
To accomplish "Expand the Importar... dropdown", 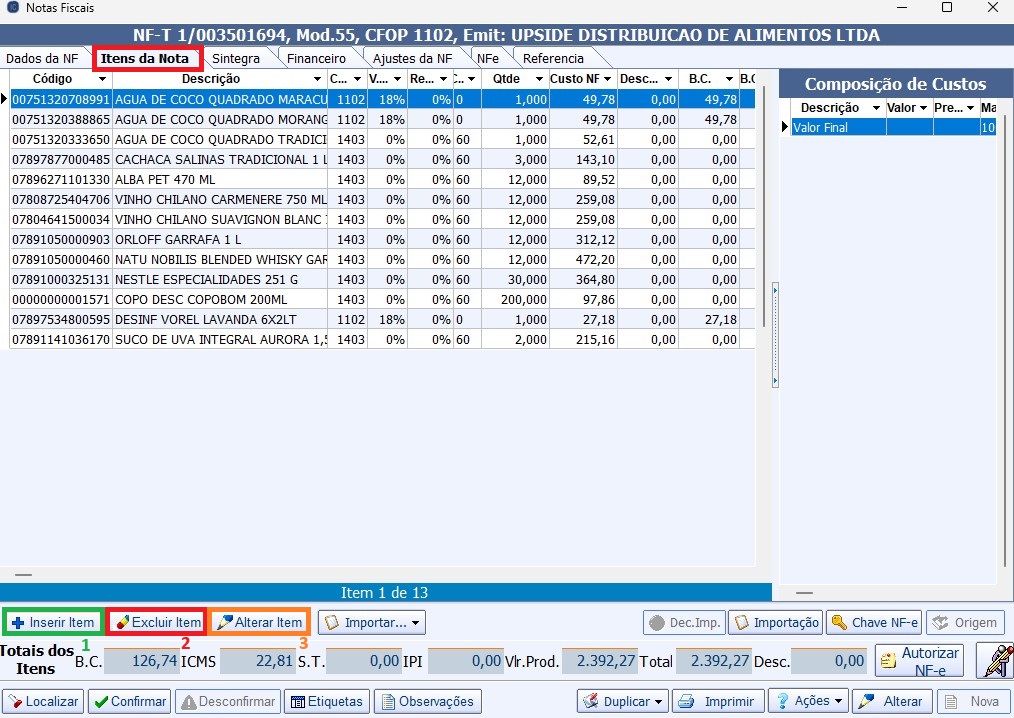I will [x=414, y=623].
